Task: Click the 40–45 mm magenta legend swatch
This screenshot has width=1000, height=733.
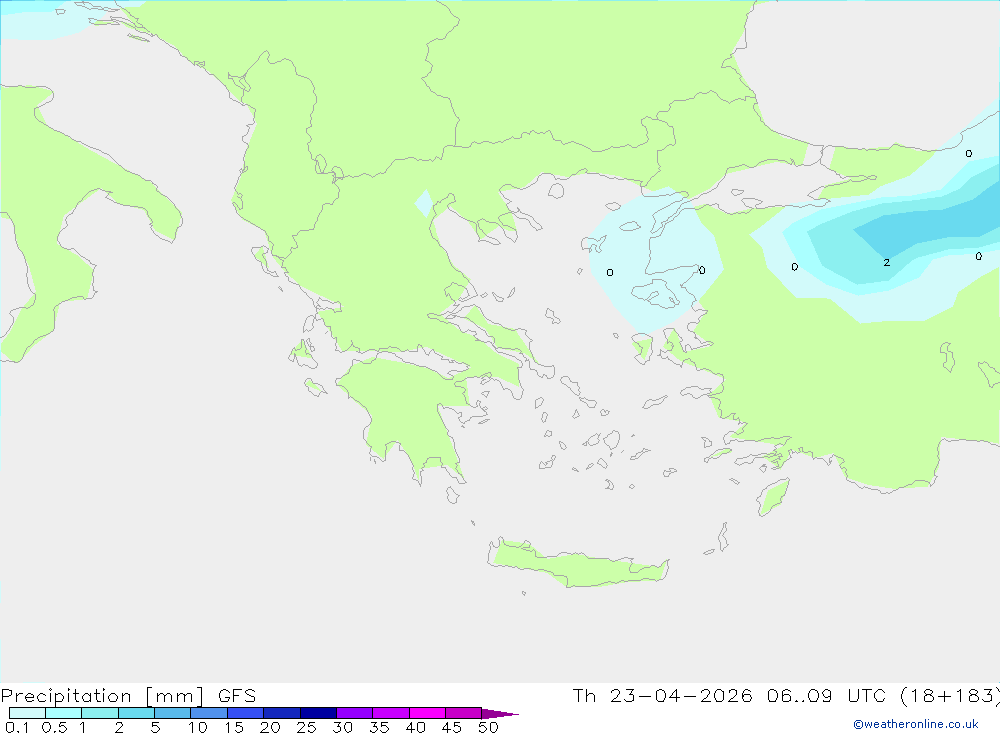Action: click(x=427, y=713)
